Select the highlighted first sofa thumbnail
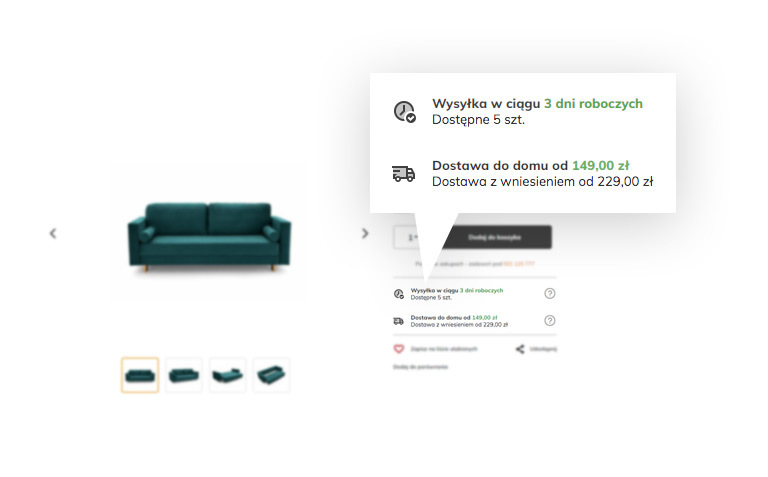 pos(140,375)
